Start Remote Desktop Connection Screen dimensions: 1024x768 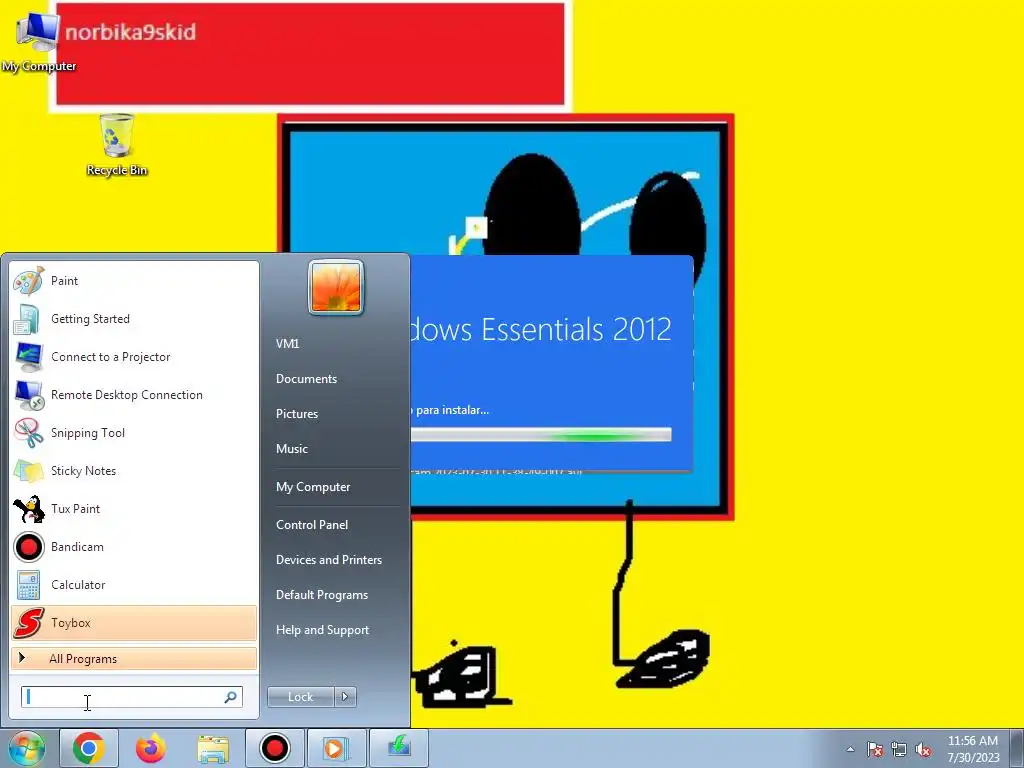(x=134, y=394)
